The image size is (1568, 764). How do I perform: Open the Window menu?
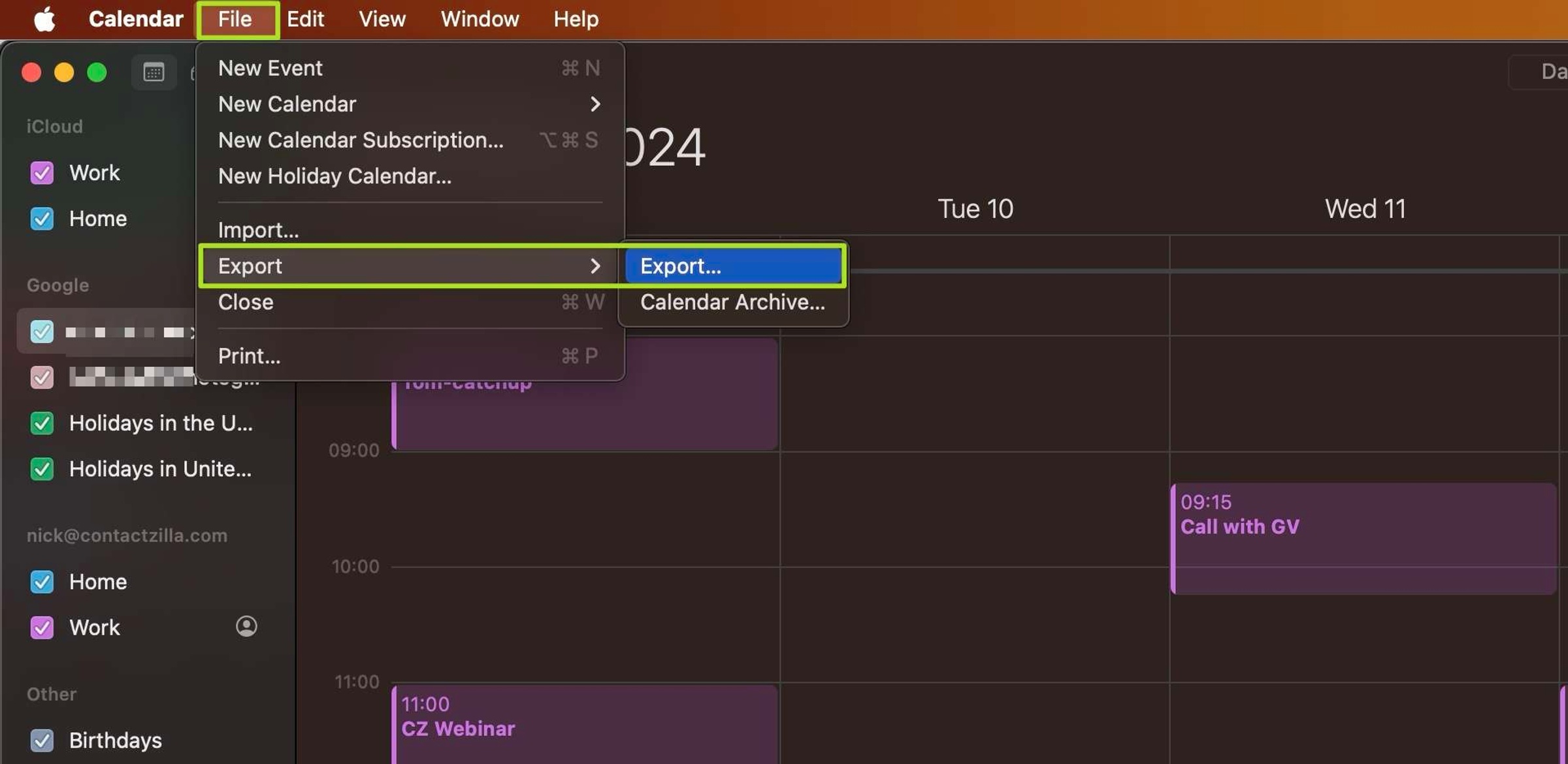480,19
